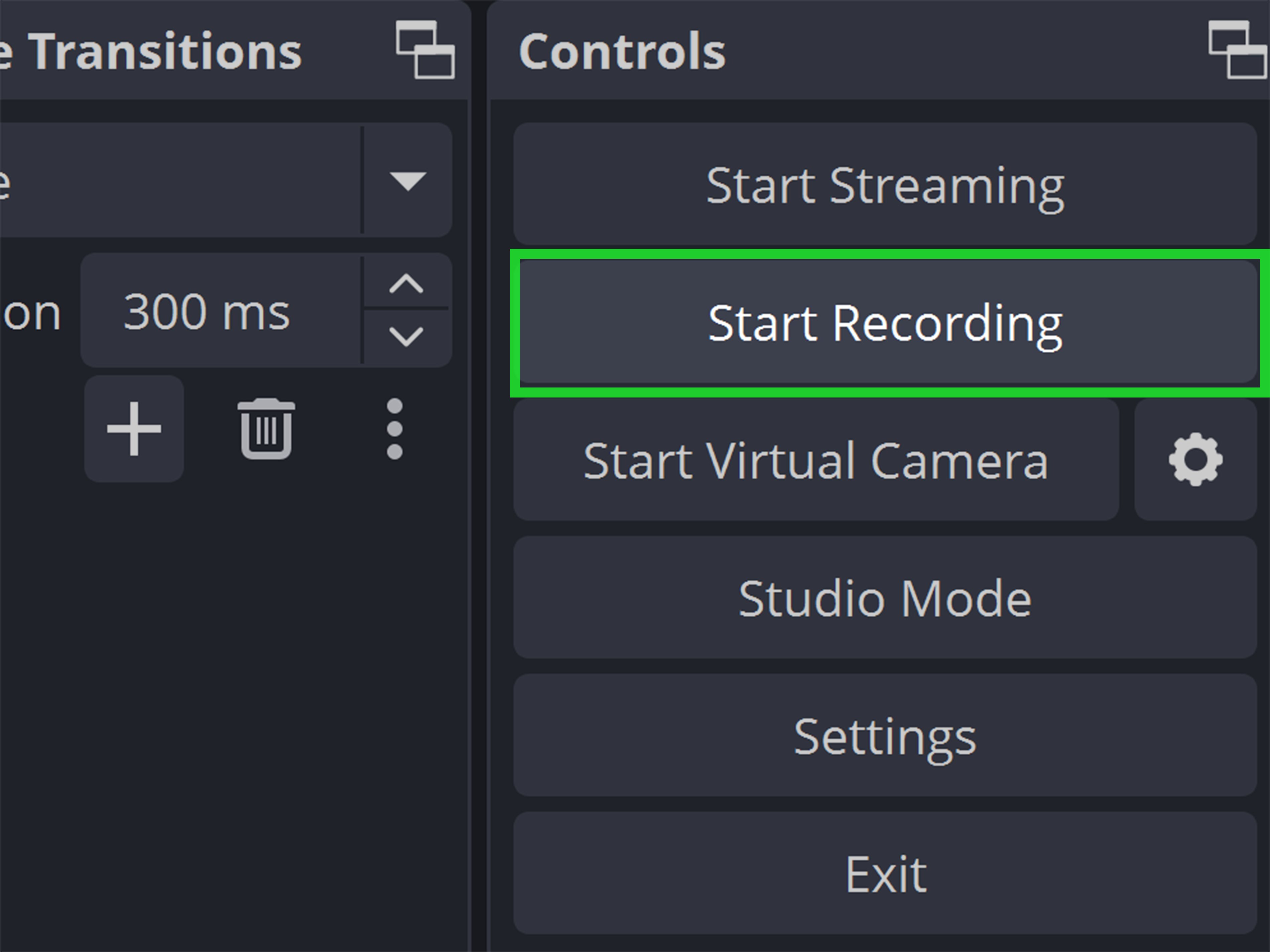Expand the transition selection list

[408, 181]
